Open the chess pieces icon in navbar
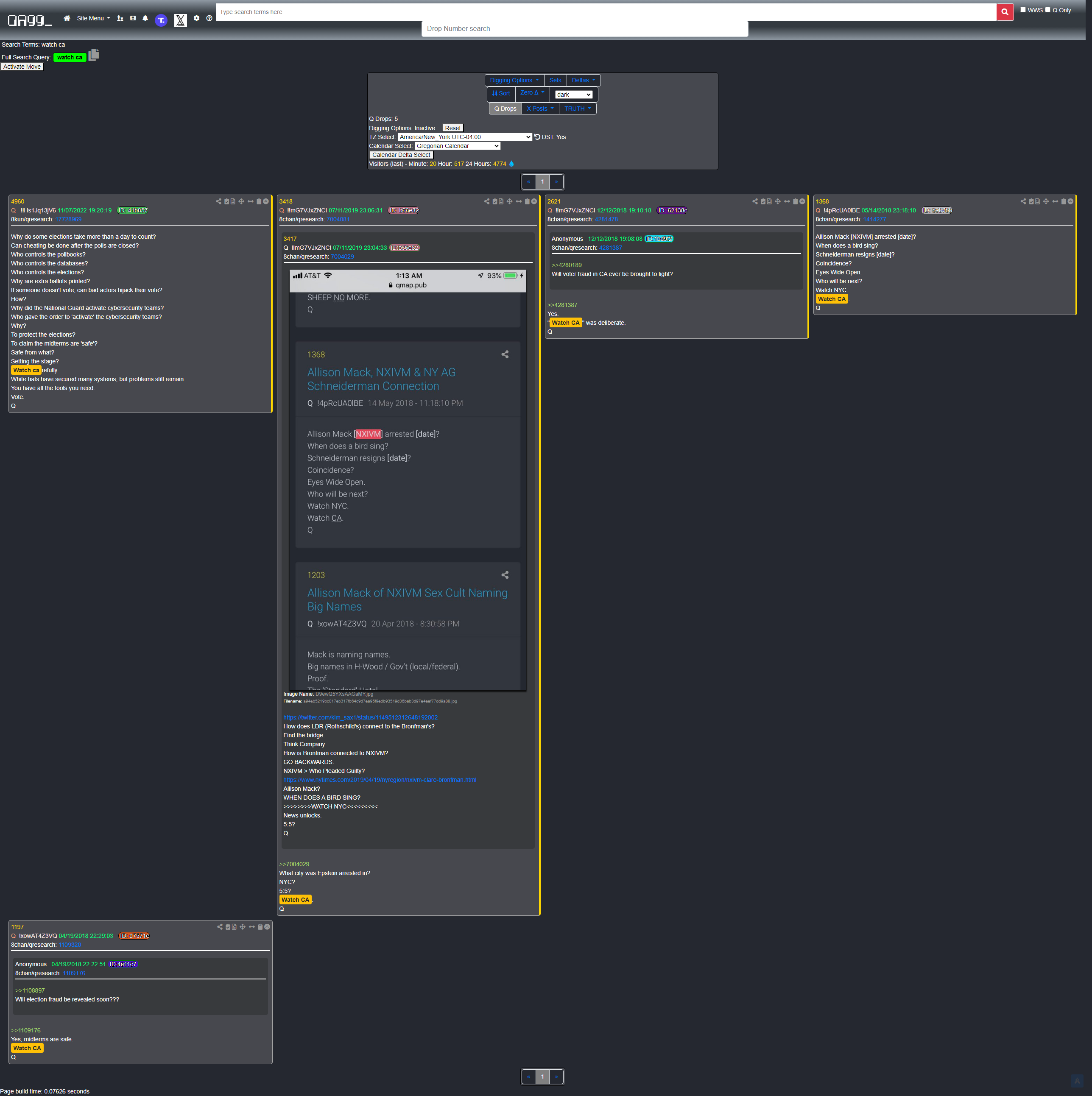This screenshot has width=1092, height=1096. click(x=120, y=18)
